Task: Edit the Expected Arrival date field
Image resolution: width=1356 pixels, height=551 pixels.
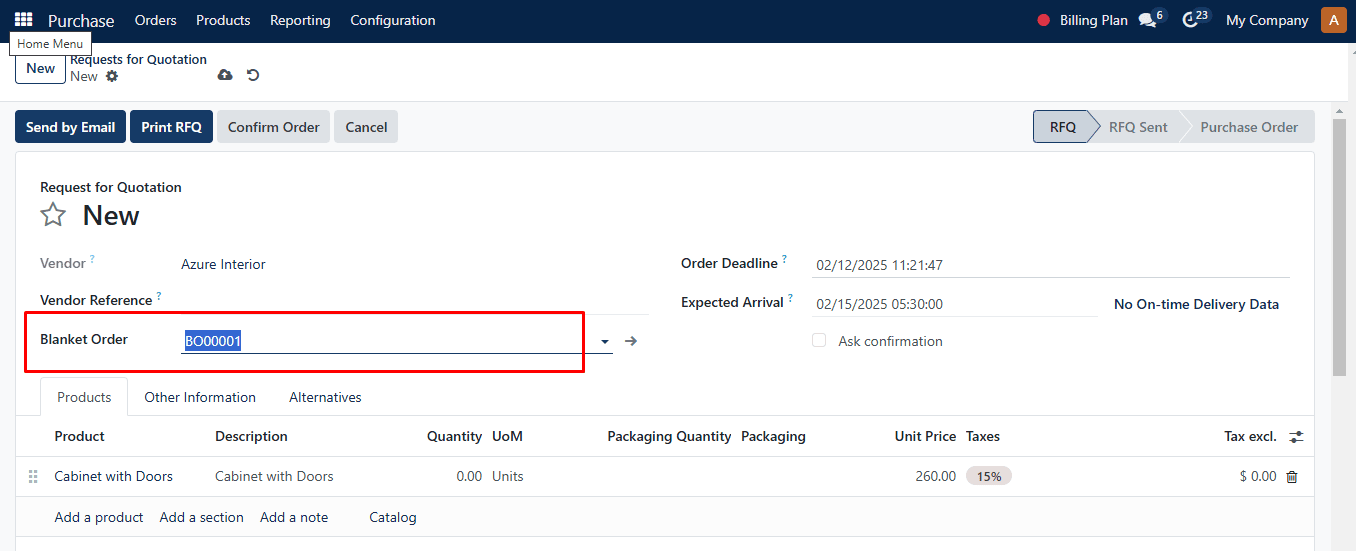Action: tap(956, 304)
